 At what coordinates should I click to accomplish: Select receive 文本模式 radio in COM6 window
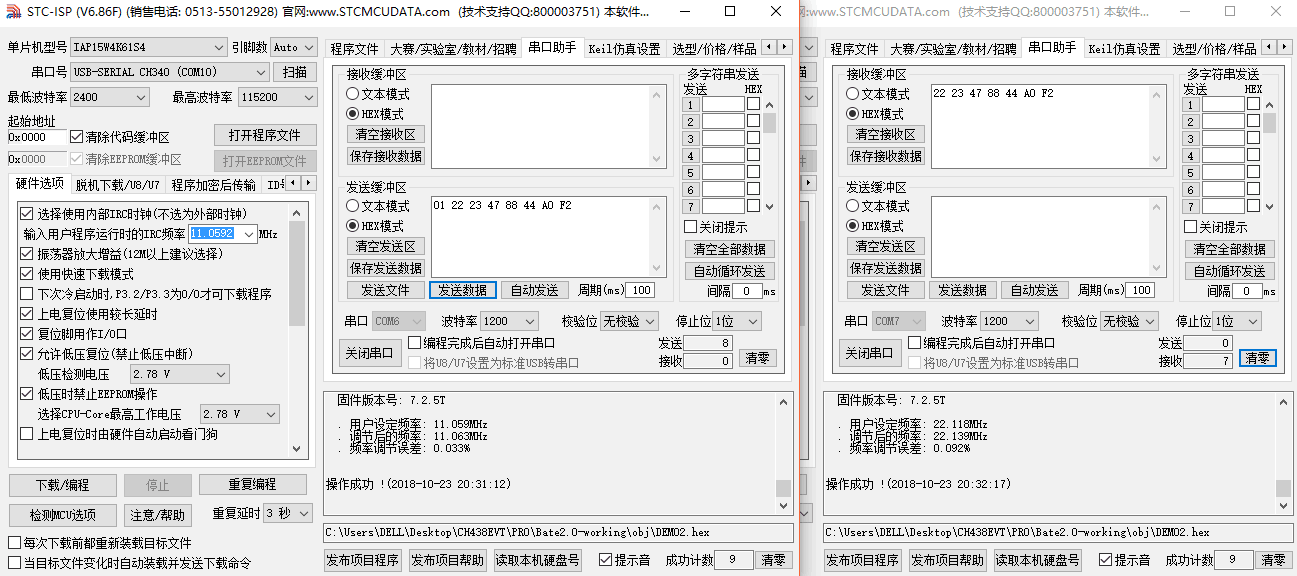tap(352, 93)
